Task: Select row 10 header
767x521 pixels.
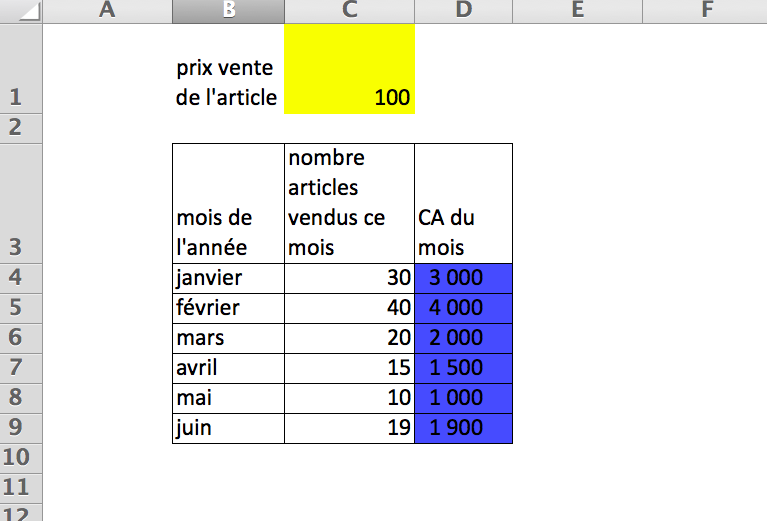Action: (21, 458)
